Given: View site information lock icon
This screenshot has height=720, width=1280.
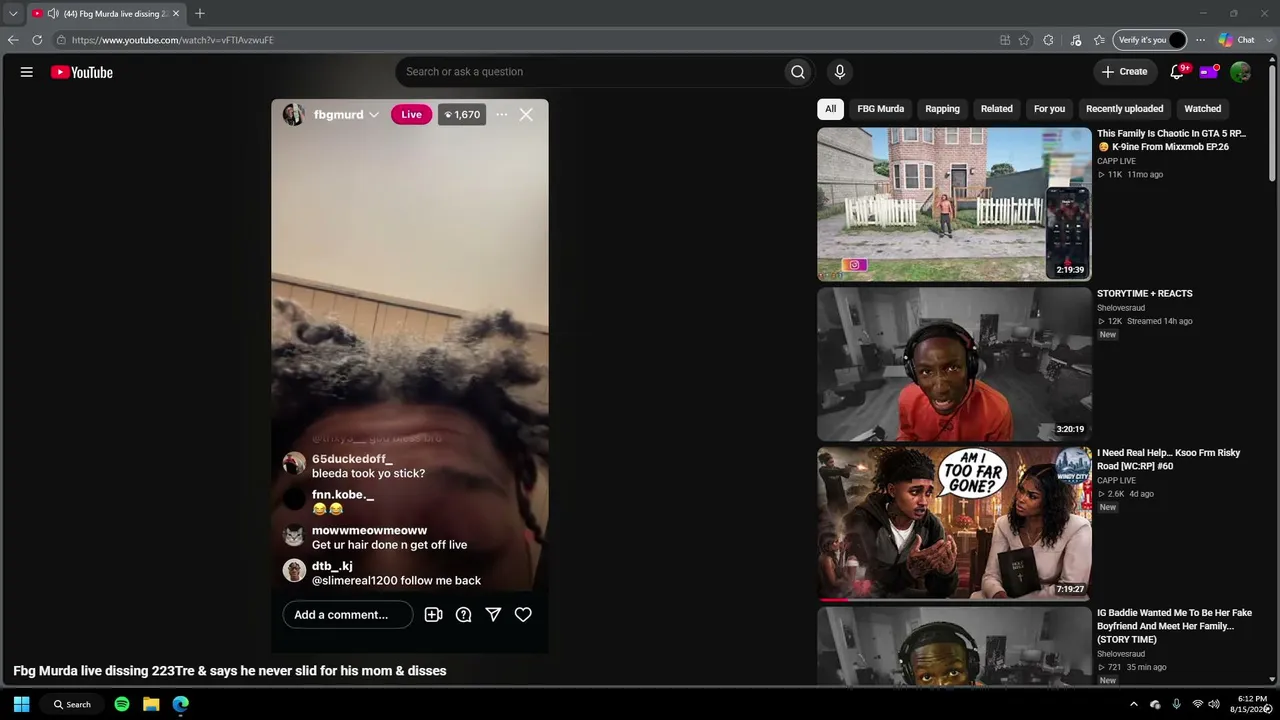Looking at the screenshot, I should (61, 40).
